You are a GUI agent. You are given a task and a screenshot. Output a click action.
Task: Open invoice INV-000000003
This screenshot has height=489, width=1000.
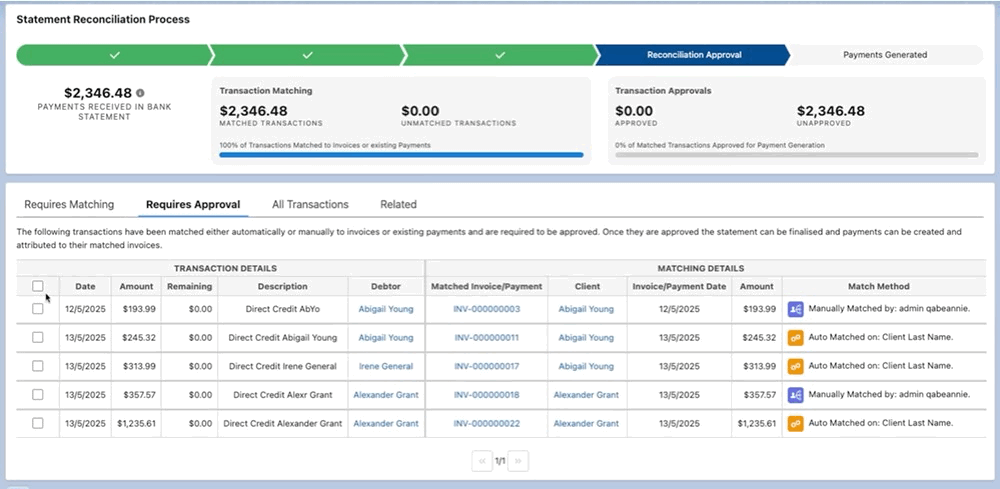coord(487,309)
